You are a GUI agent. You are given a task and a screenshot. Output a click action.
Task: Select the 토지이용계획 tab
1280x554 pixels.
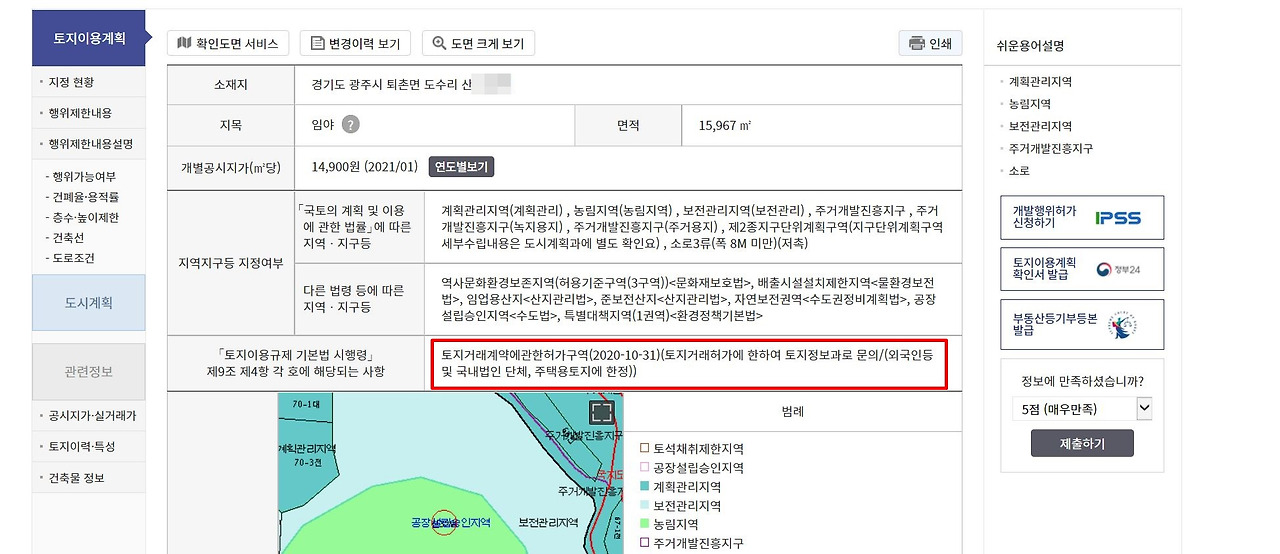(89, 39)
